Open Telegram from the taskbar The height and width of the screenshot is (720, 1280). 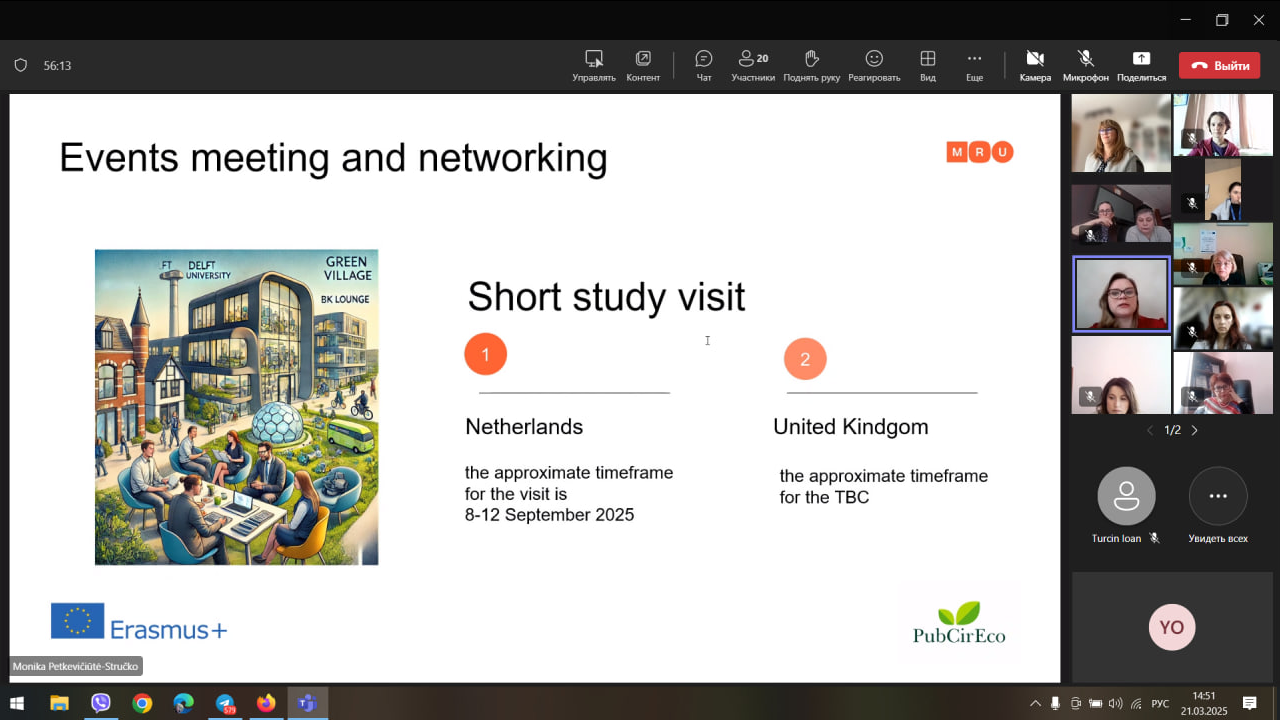pyautogui.click(x=225, y=703)
